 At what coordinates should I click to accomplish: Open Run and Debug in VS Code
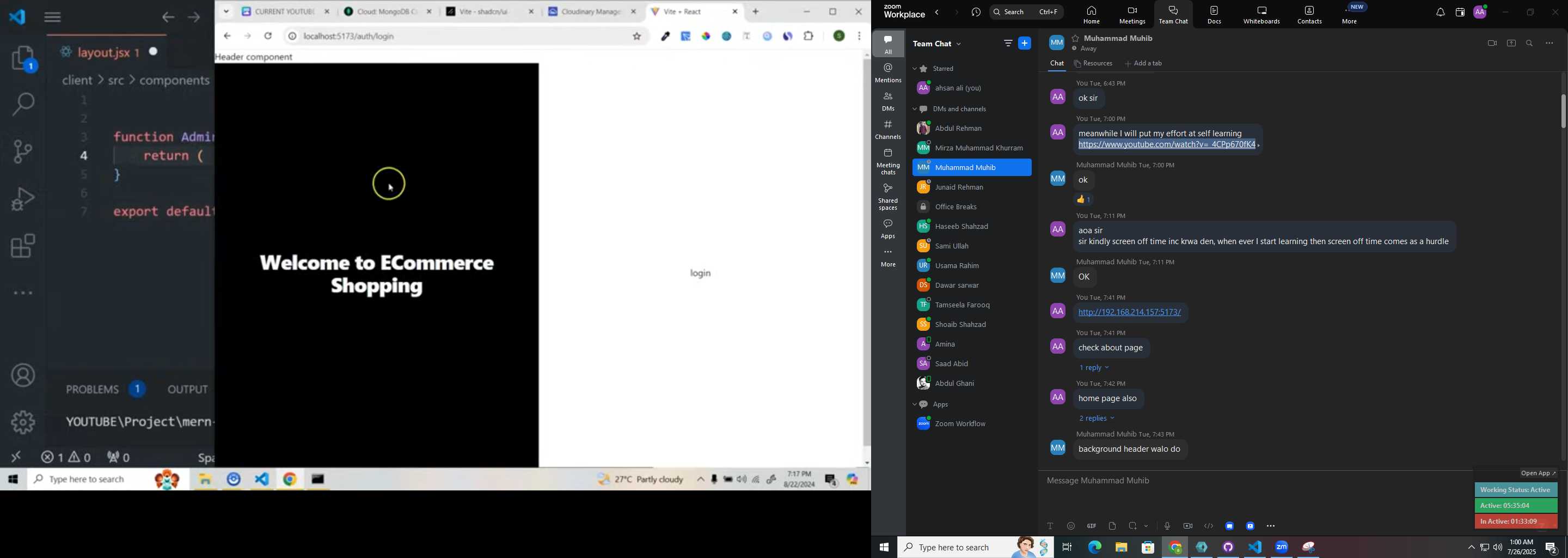click(x=23, y=198)
